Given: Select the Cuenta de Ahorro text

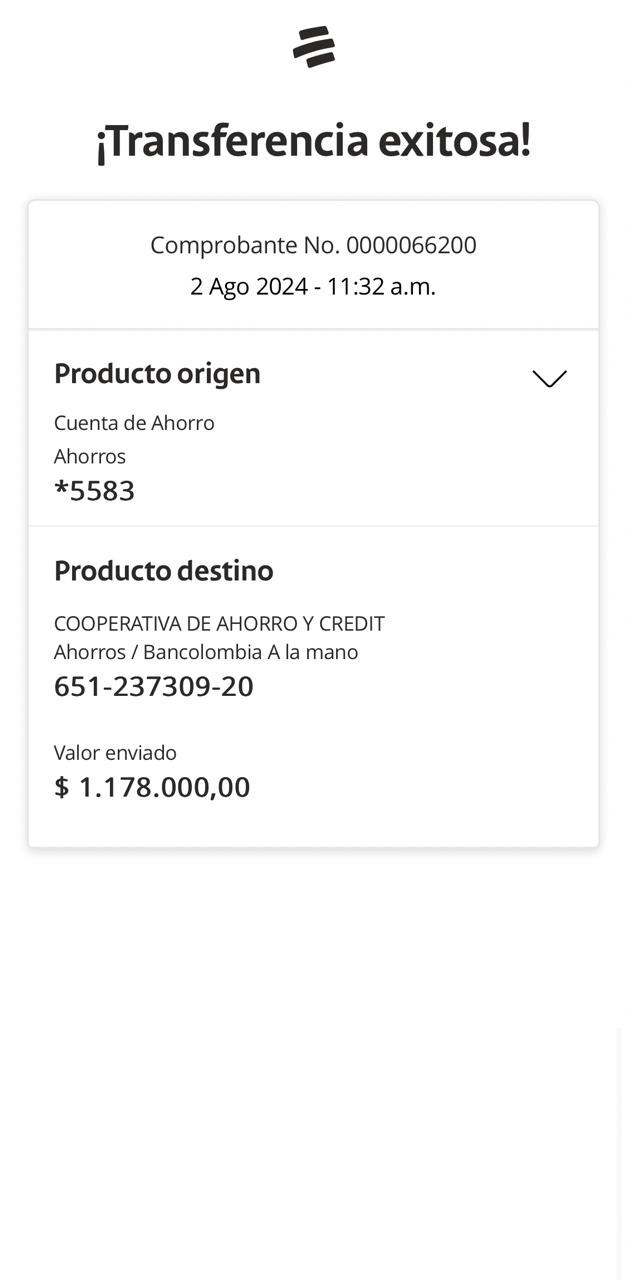Looking at the screenshot, I should point(134,423).
